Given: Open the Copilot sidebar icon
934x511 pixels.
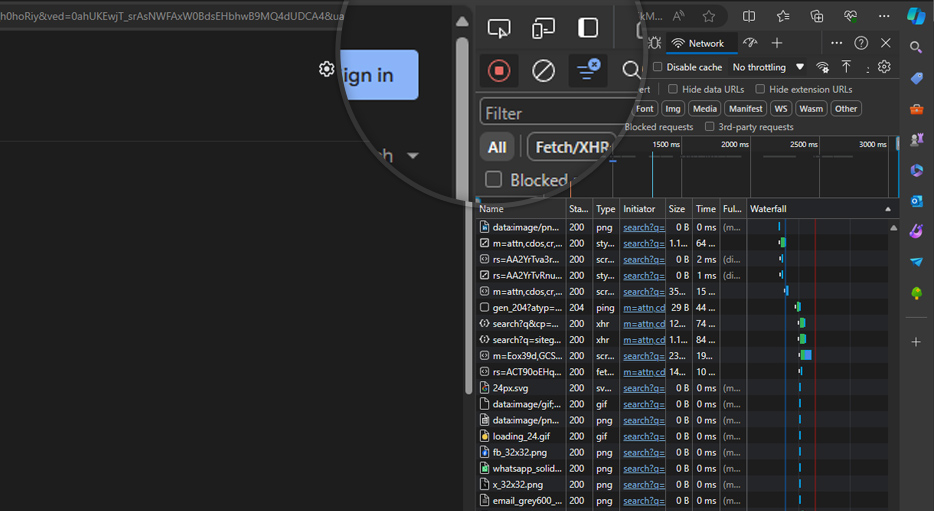Looking at the screenshot, I should (916, 16).
